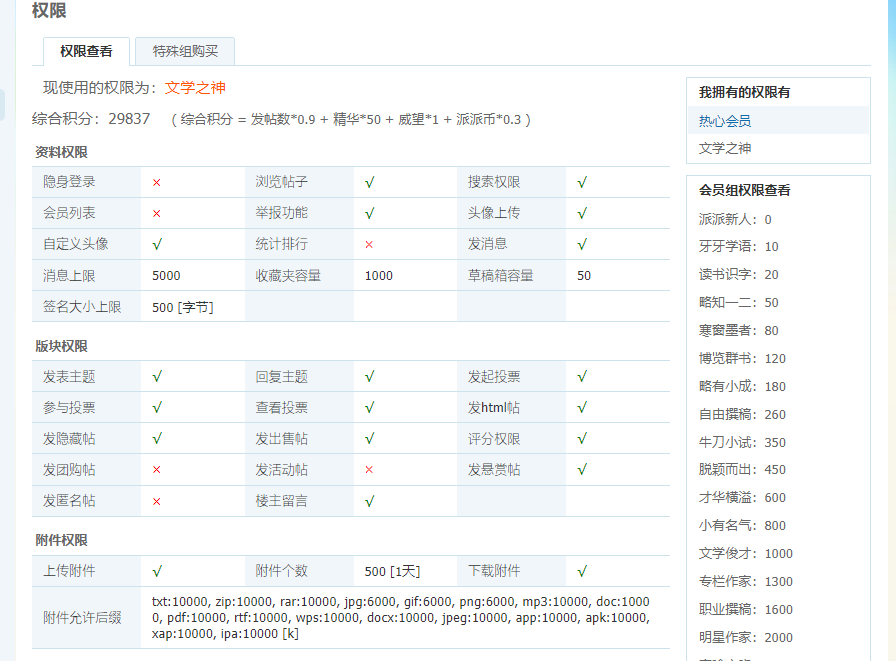This screenshot has width=896, height=661.
Task: Click the red cross next to 发团购帖
Action: tap(157, 470)
